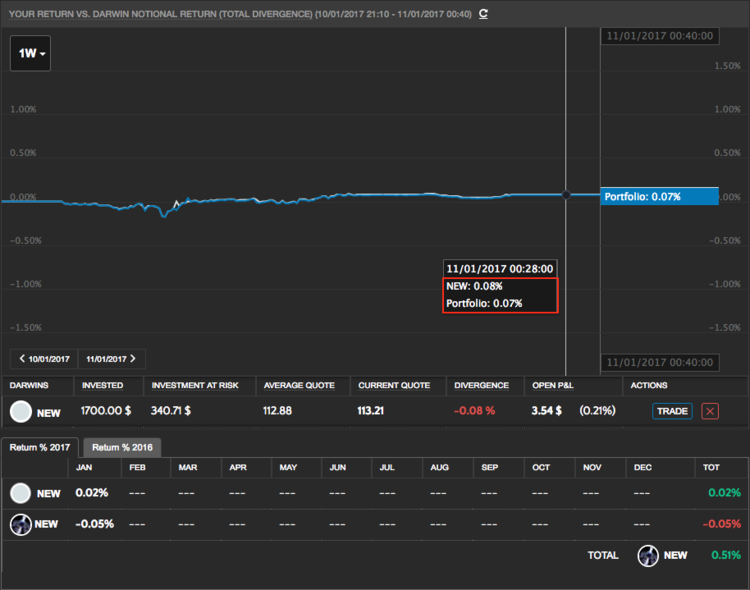Click the gray DARWIN avatar in the invested row

pyautogui.click(x=20, y=411)
